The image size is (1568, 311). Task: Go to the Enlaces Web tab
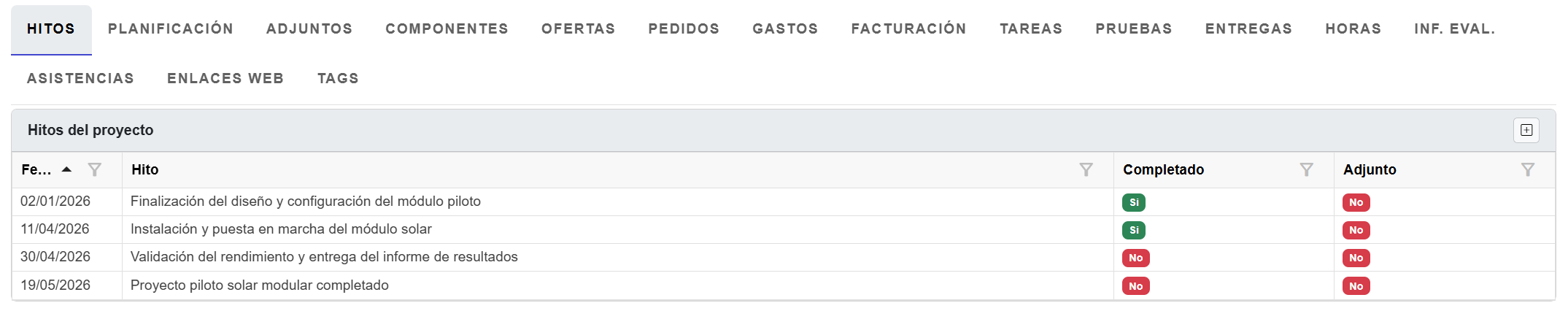(225, 78)
